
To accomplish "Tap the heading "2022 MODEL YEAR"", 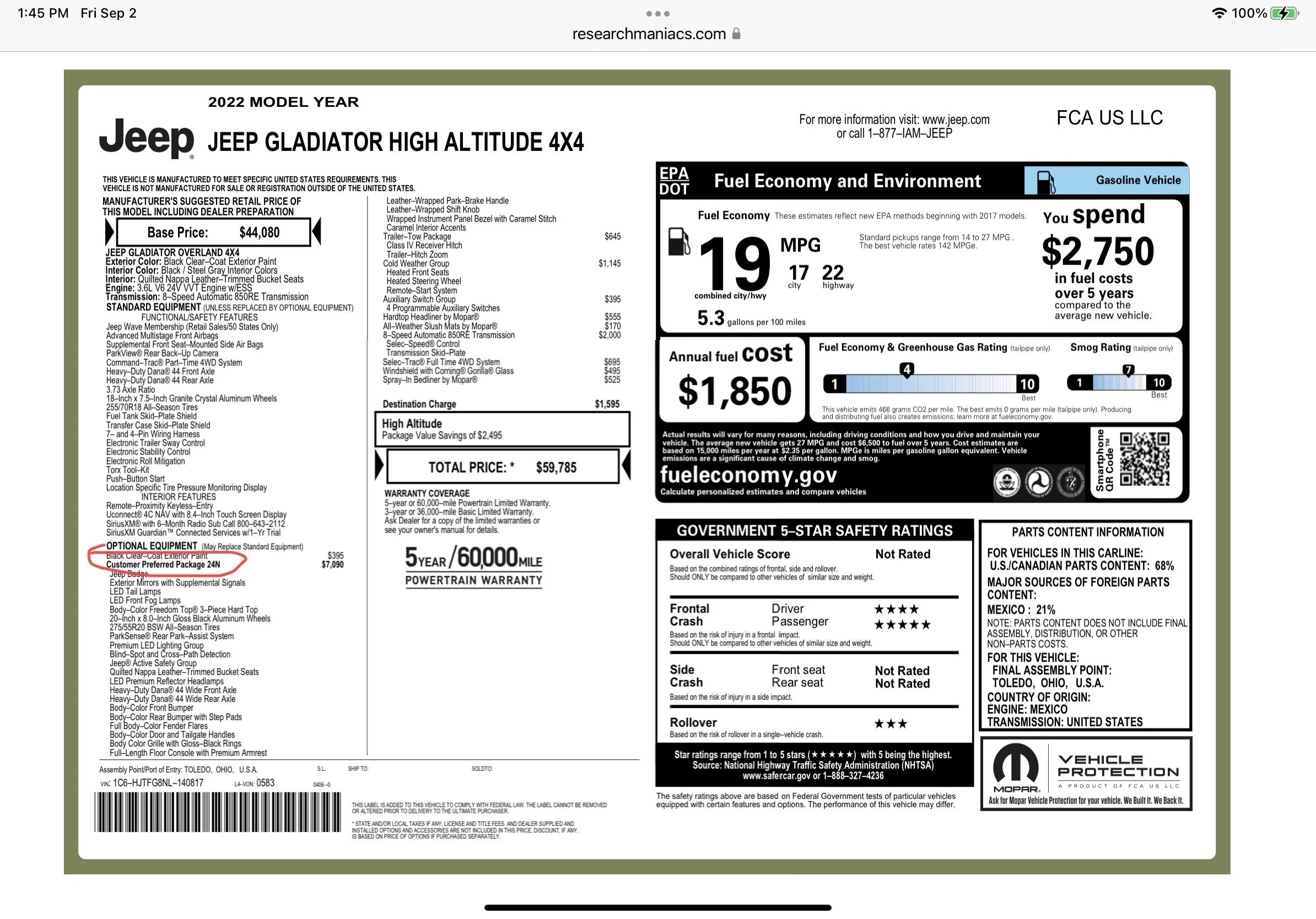I will (283, 102).
